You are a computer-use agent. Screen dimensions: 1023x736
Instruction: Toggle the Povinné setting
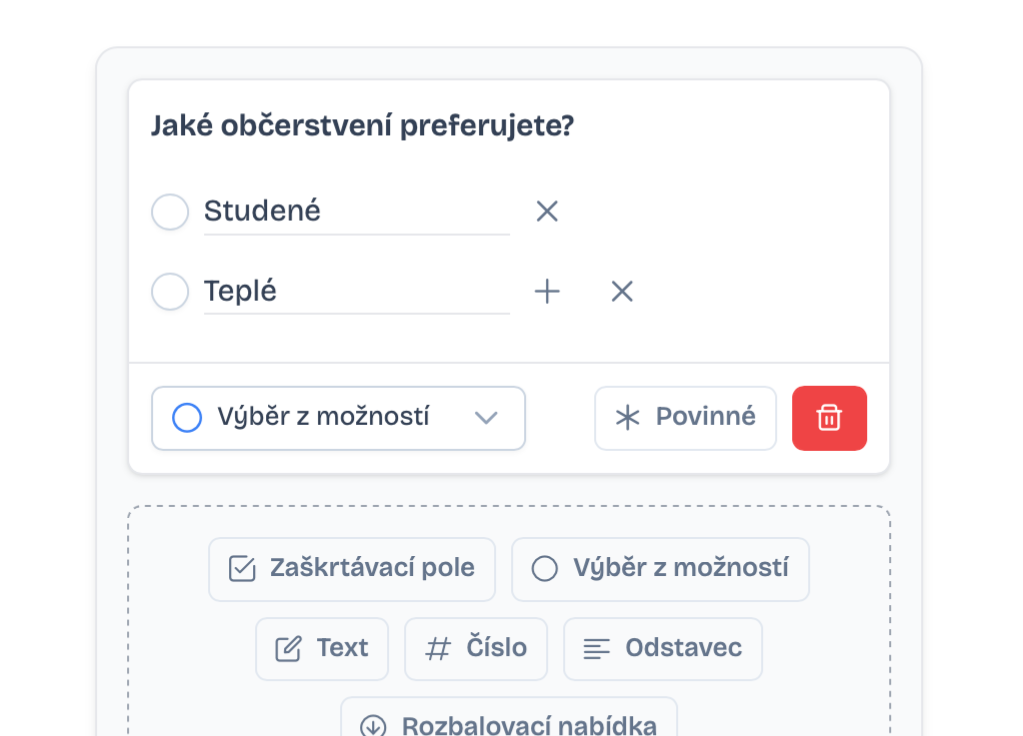pos(684,417)
